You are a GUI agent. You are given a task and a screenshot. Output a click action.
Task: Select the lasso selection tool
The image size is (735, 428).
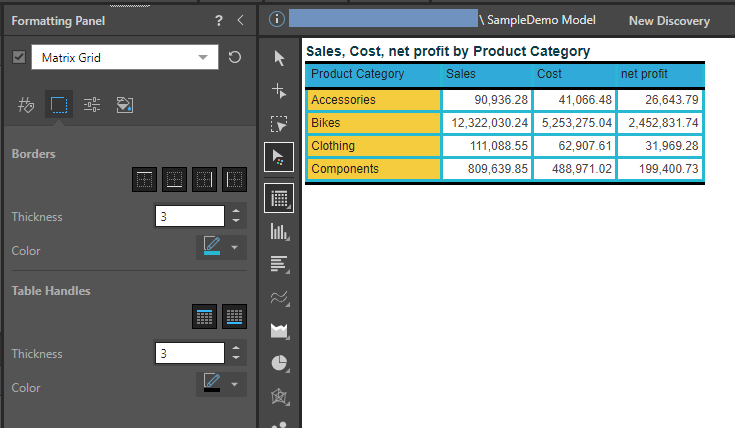coord(280,124)
